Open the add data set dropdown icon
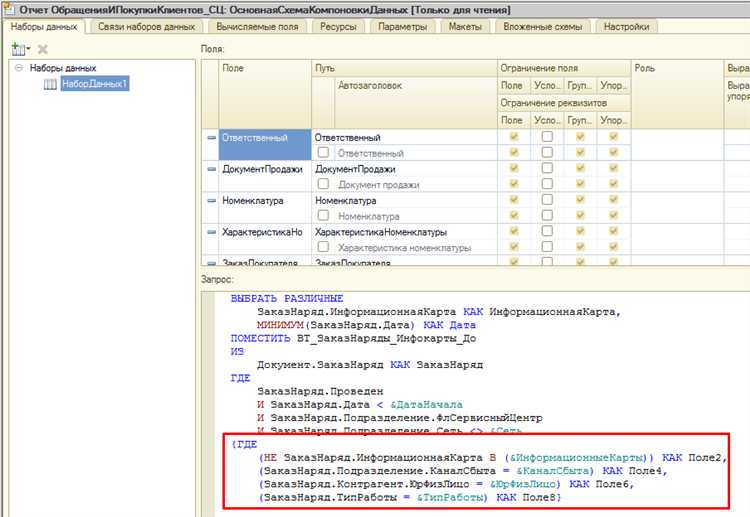Image resolution: width=750 pixels, height=517 pixels. 21,49
